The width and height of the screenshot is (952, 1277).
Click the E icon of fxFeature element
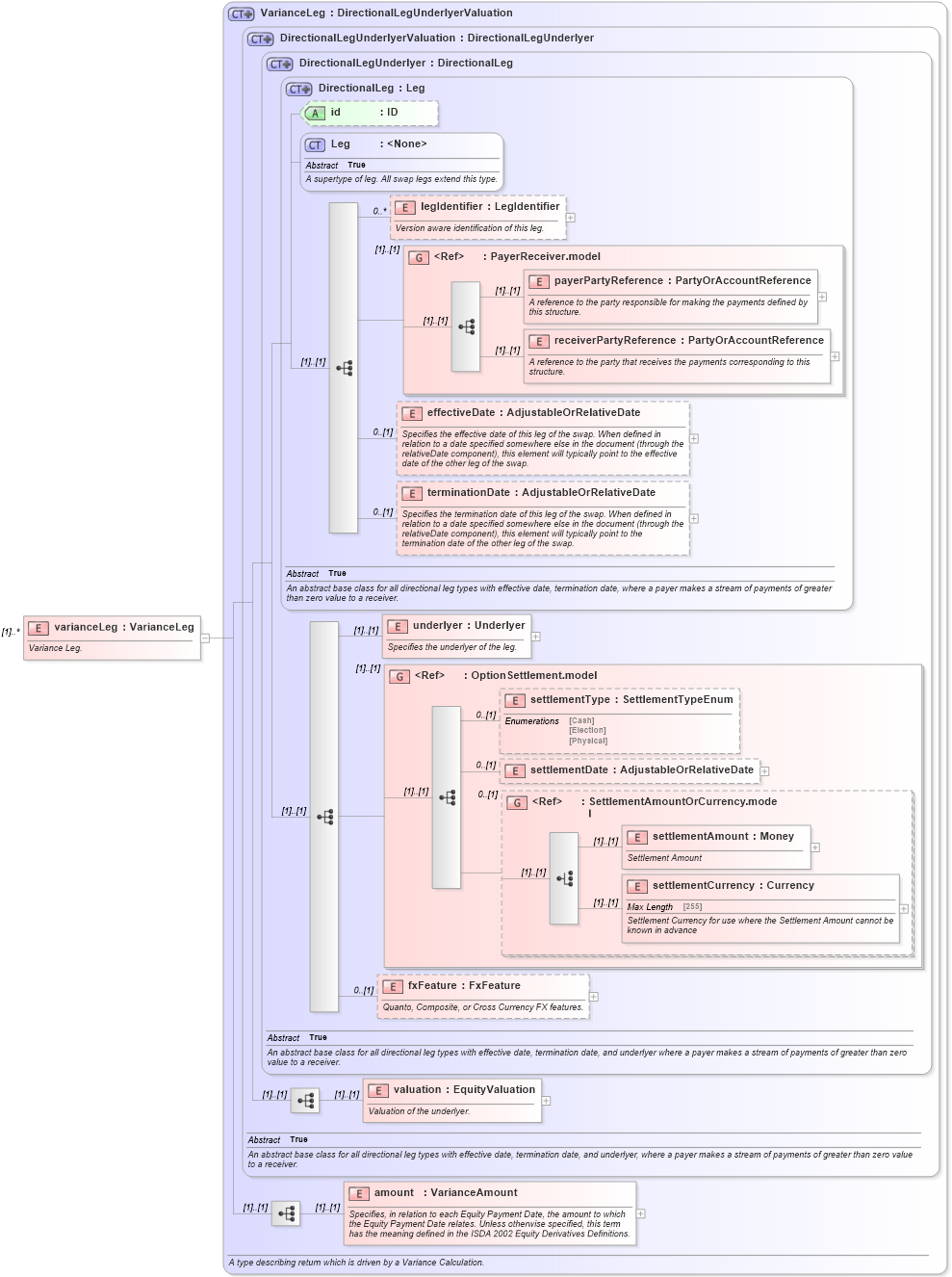click(x=393, y=987)
